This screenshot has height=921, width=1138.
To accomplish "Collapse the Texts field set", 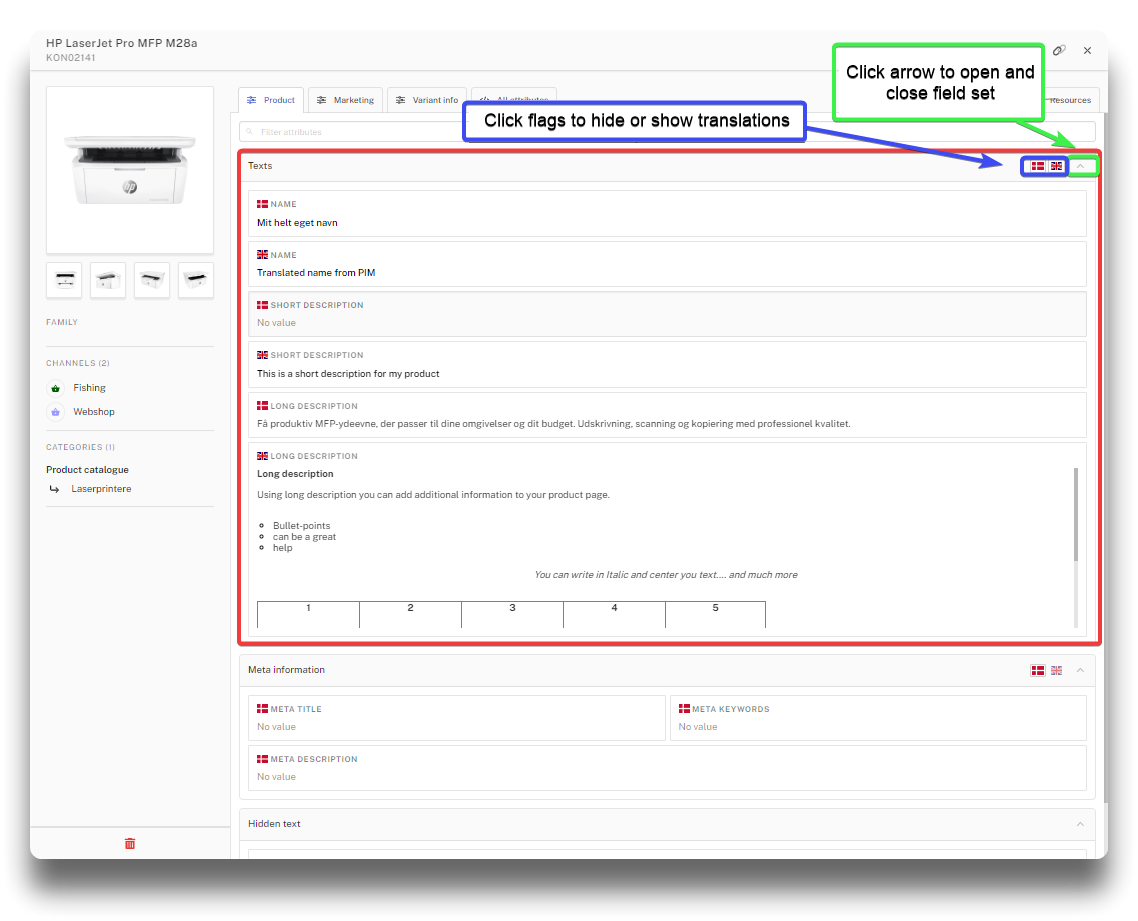I will pos(1080,166).
